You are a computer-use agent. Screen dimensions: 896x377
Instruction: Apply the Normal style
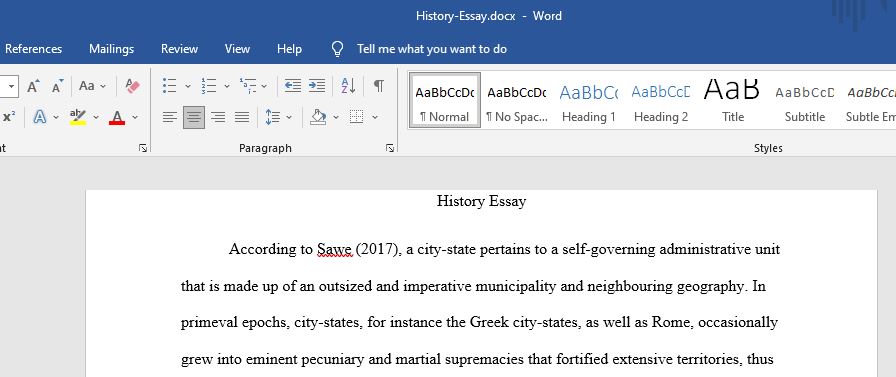tap(445, 99)
